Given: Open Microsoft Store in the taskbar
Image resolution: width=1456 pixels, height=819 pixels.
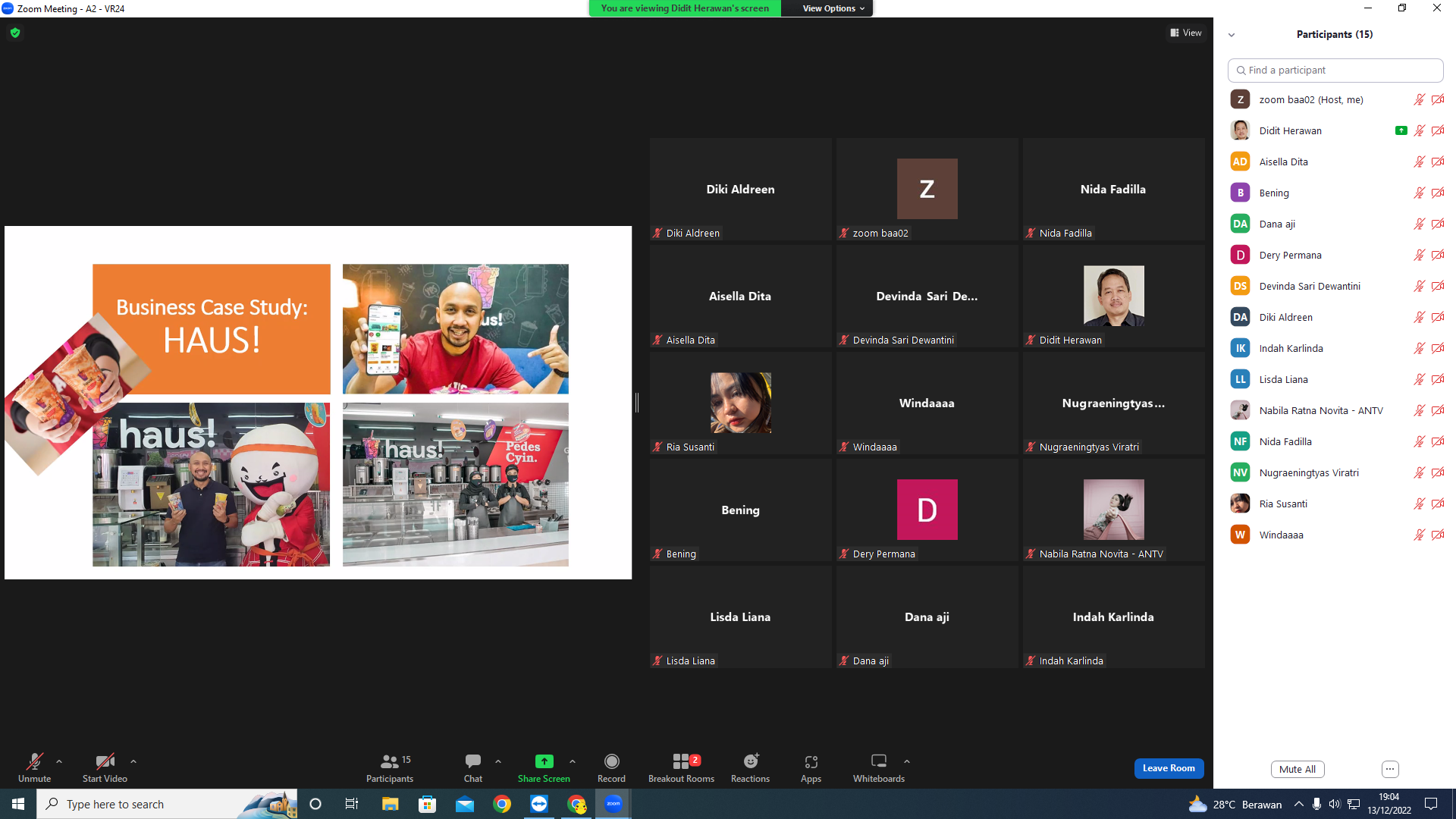Looking at the screenshot, I should (x=428, y=804).
